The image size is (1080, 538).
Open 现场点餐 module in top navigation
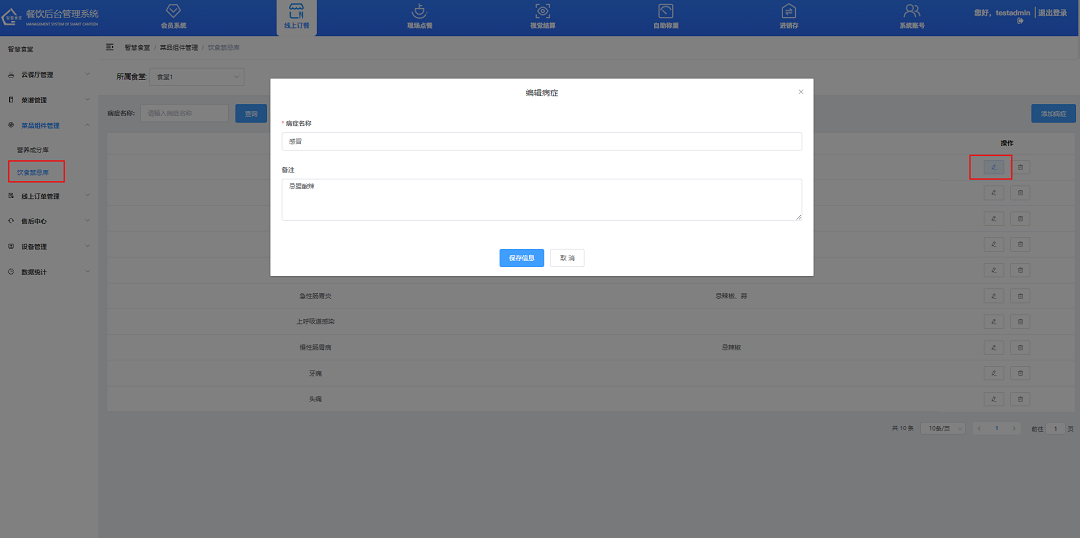point(420,16)
